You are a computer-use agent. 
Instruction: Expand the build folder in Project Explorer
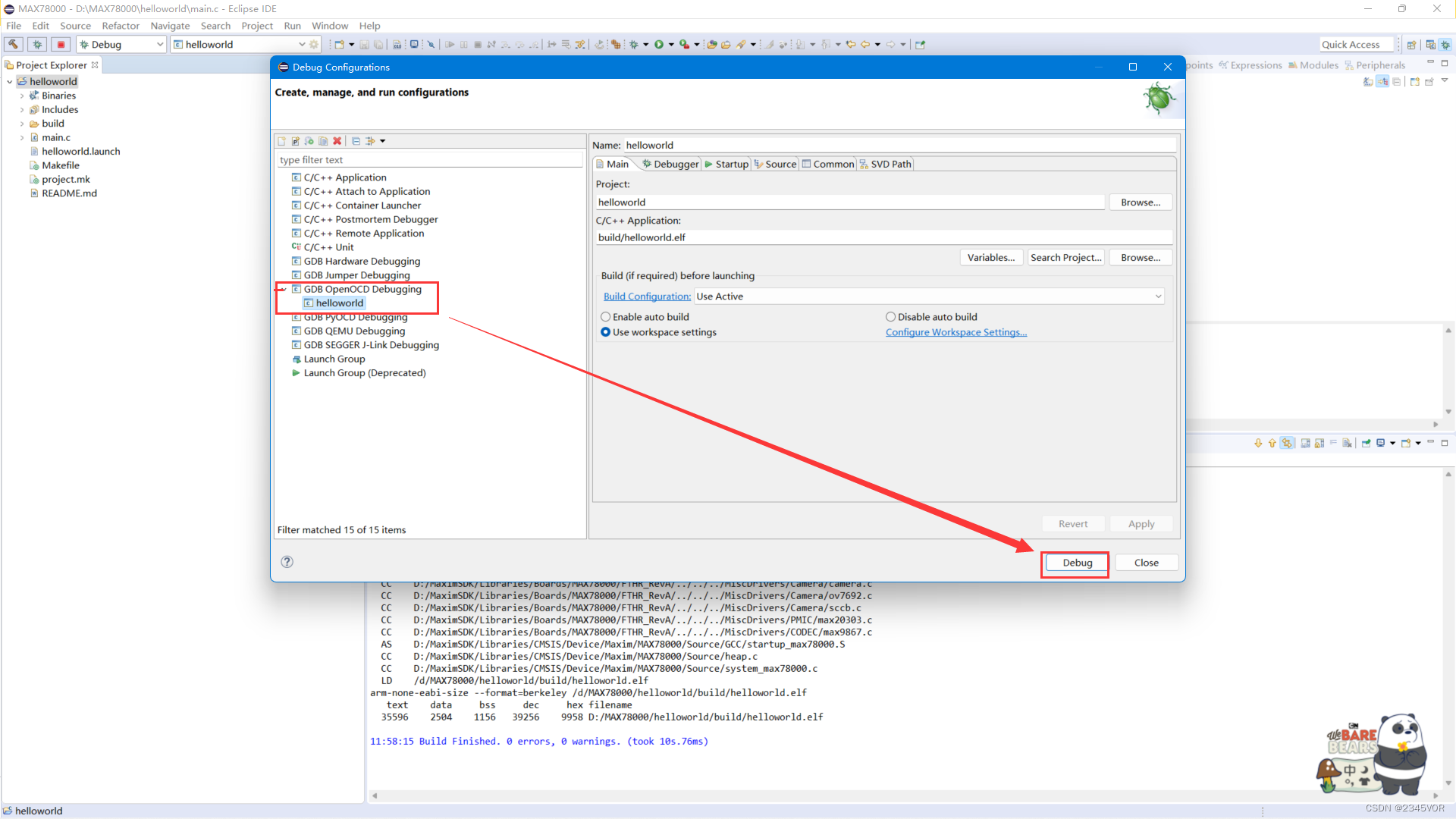(21, 124)
